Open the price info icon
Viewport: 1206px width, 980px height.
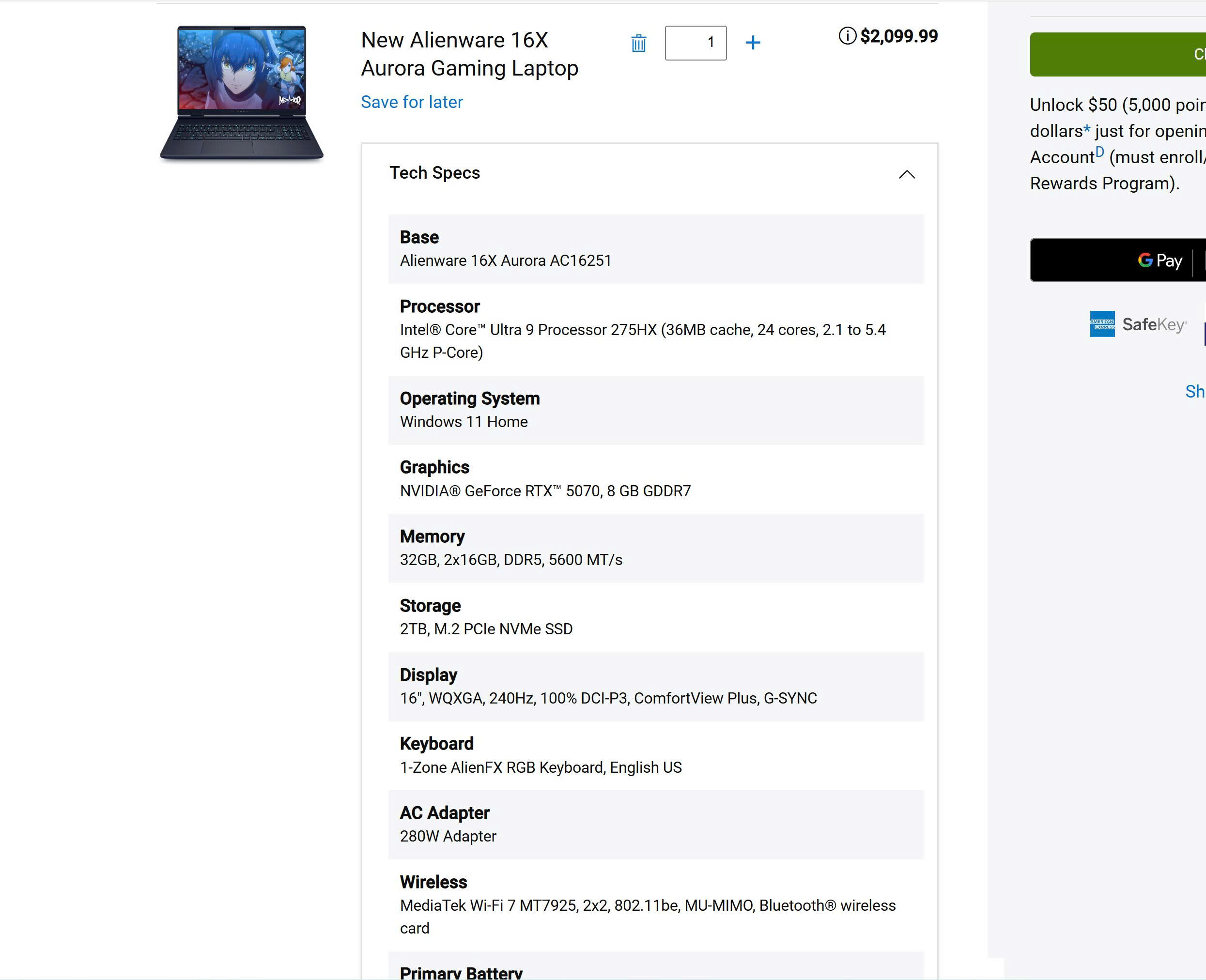(847, 36)
